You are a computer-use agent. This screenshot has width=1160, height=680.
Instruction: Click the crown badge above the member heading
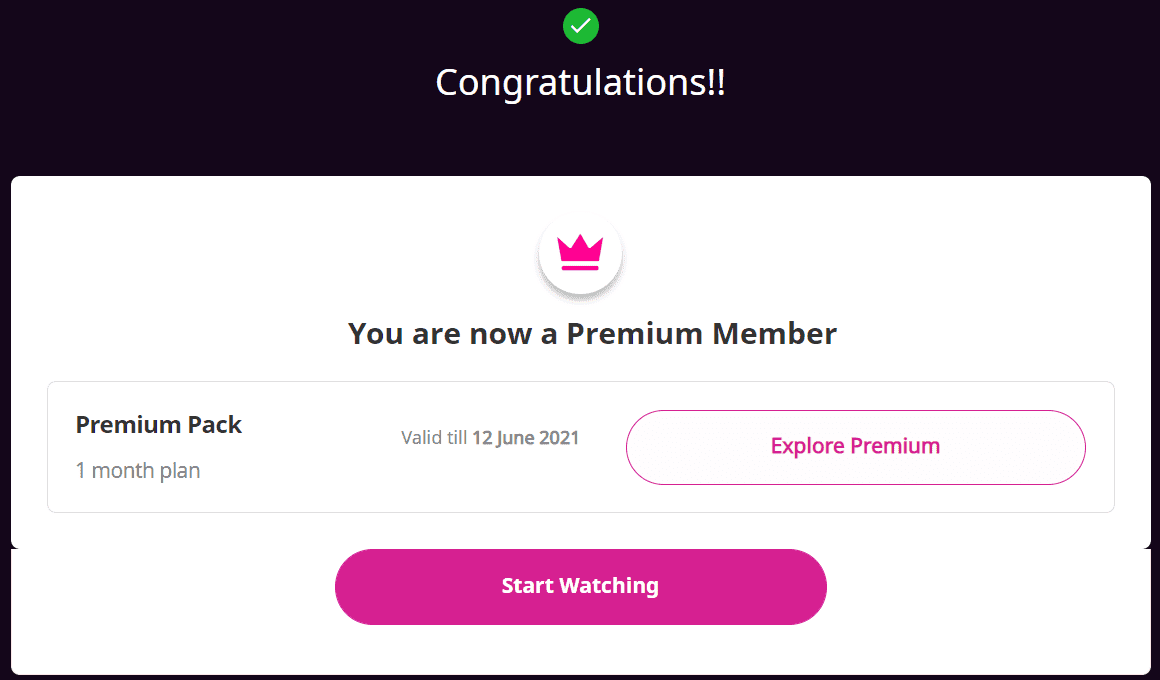580,253
